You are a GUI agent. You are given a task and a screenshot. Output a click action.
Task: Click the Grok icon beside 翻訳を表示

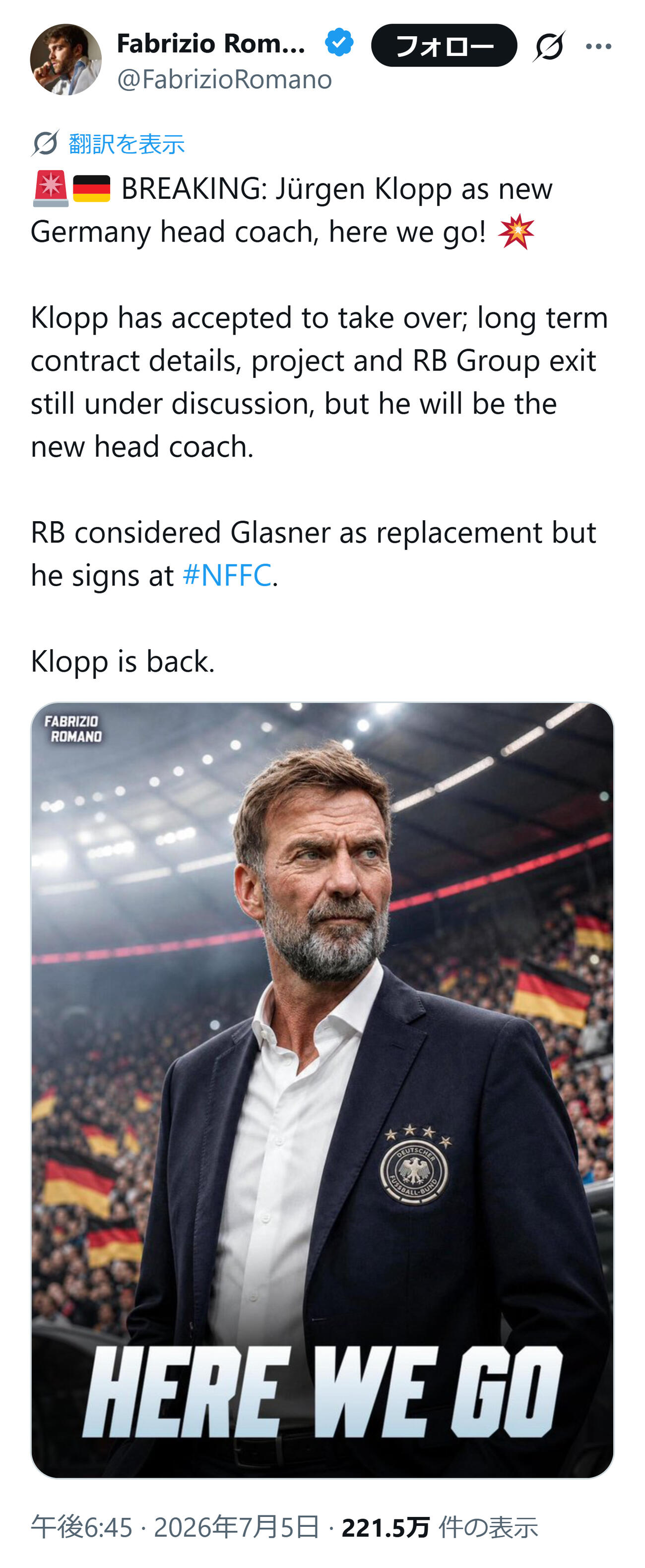45,144
